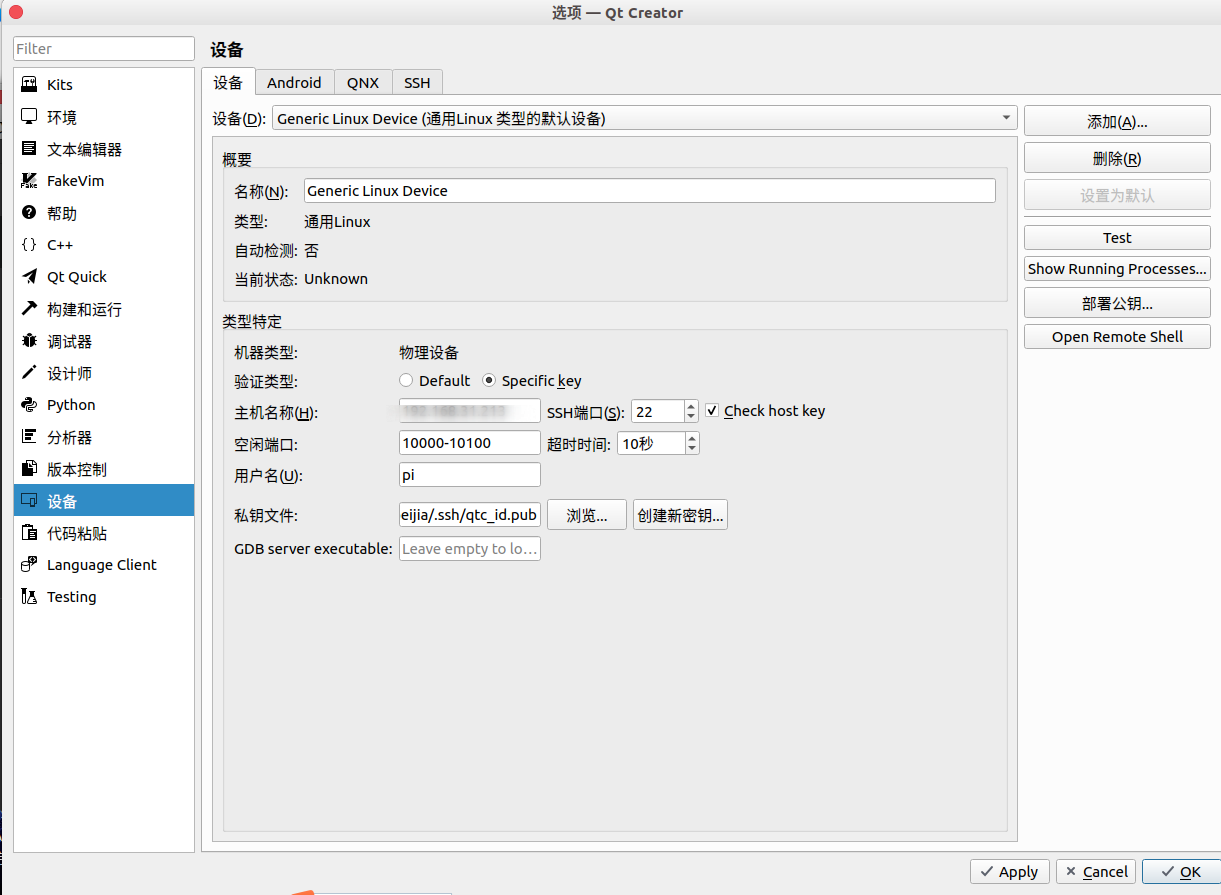Increase SSH端口 using the up stepper
1221x895 pixels.
click(x=690, y=405)
